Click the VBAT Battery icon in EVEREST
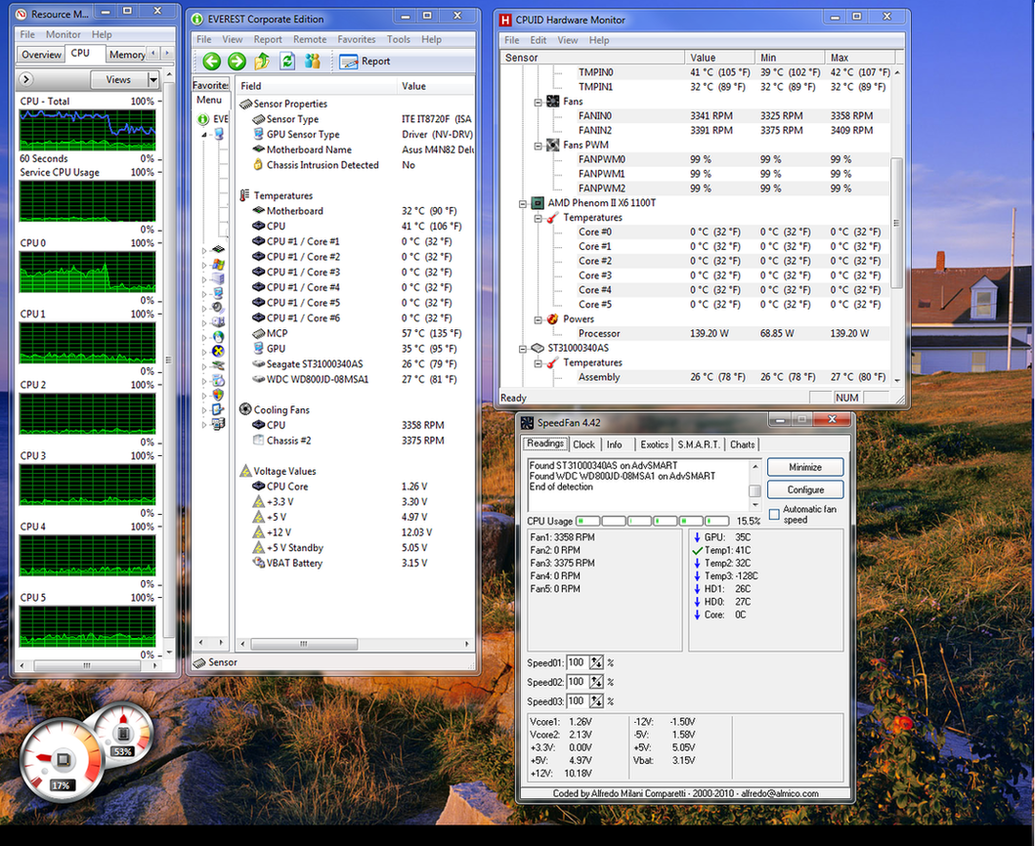Image resolution: width=1035 pixels, height=846 pixels. pos(259,563)
